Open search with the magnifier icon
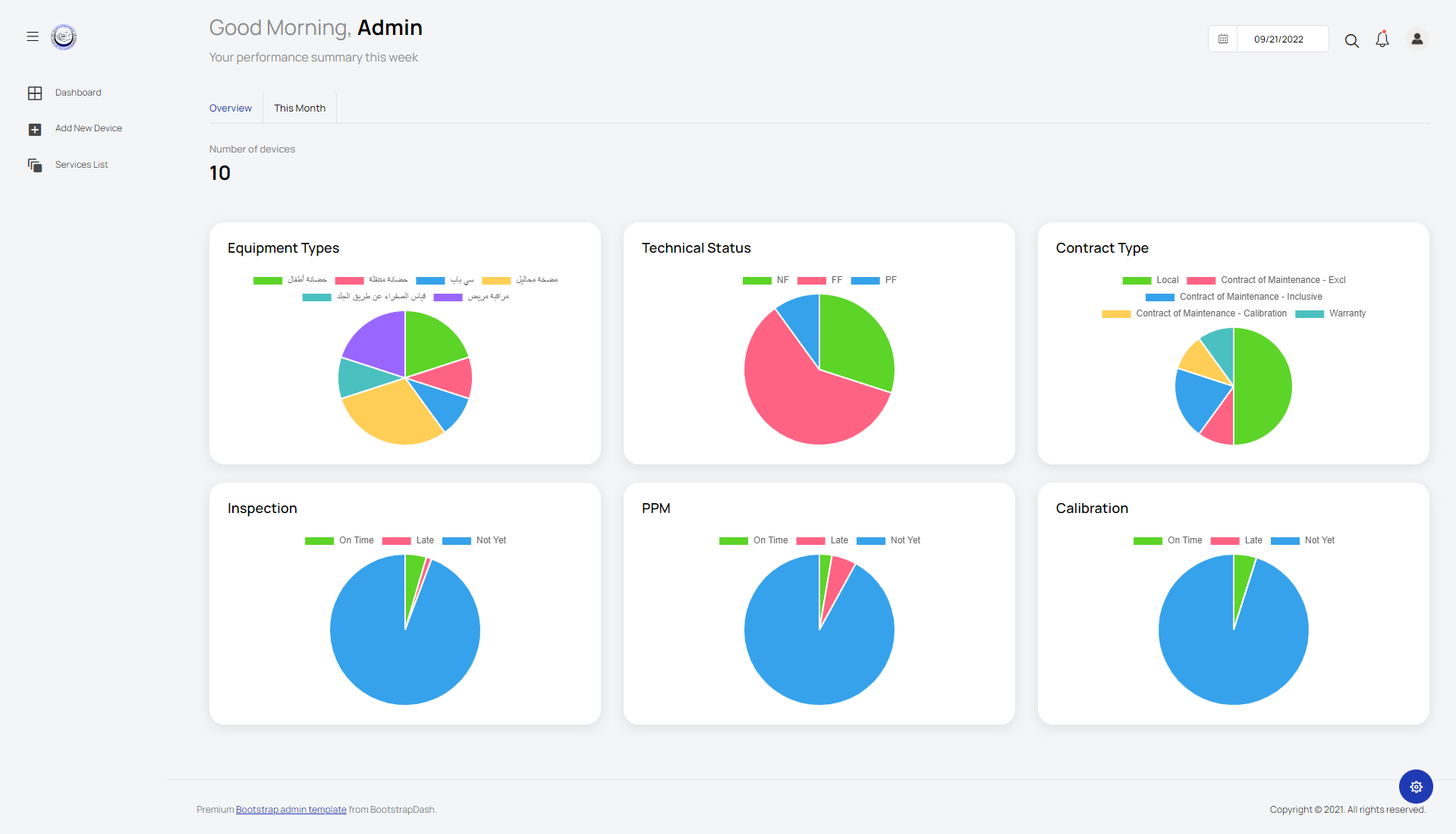 pyautogui.click(x=1351, y=40)
